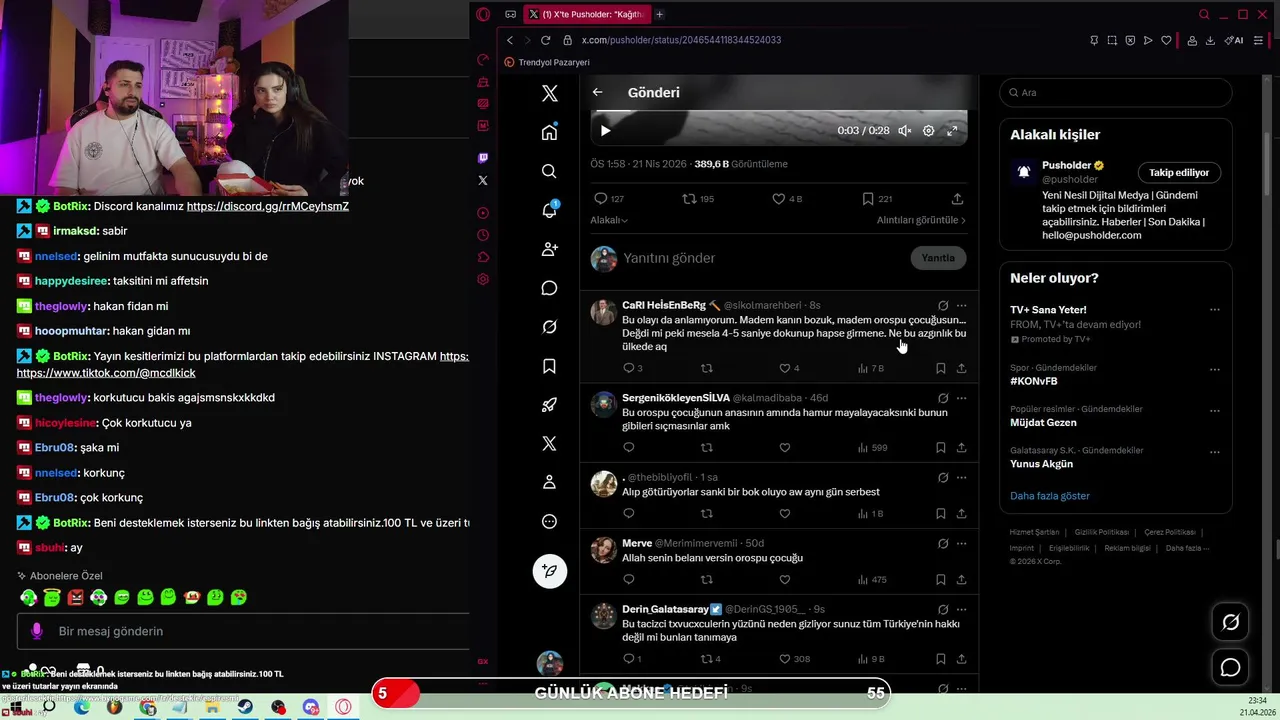Click the Yanıtla button
The width and height of the screenshot is (1280, 720).
click(938, 258)
